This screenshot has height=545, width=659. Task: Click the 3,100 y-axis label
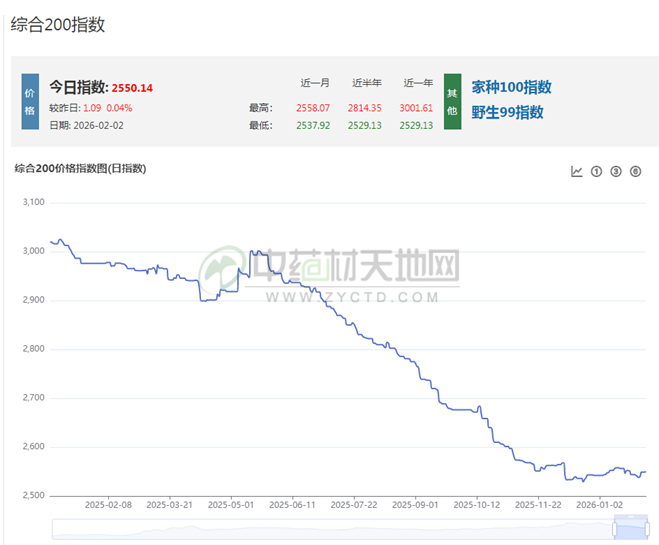(33, 202)
